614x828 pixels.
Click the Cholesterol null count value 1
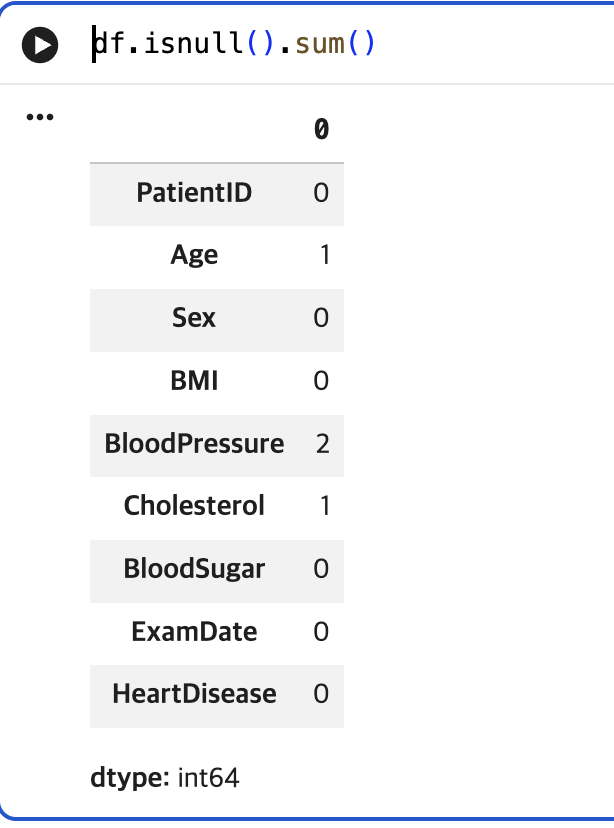[325, 506]
